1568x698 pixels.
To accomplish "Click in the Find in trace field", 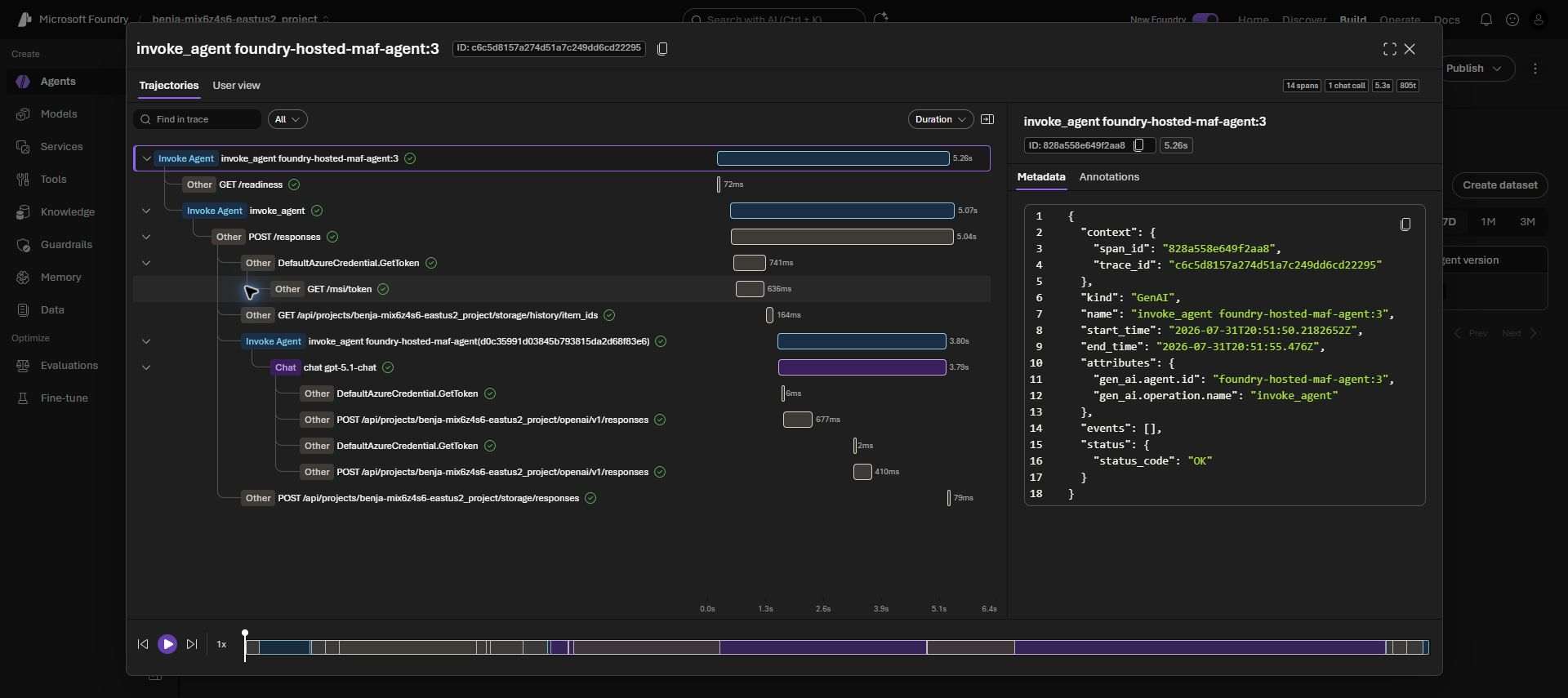I will tap(198, 119).
